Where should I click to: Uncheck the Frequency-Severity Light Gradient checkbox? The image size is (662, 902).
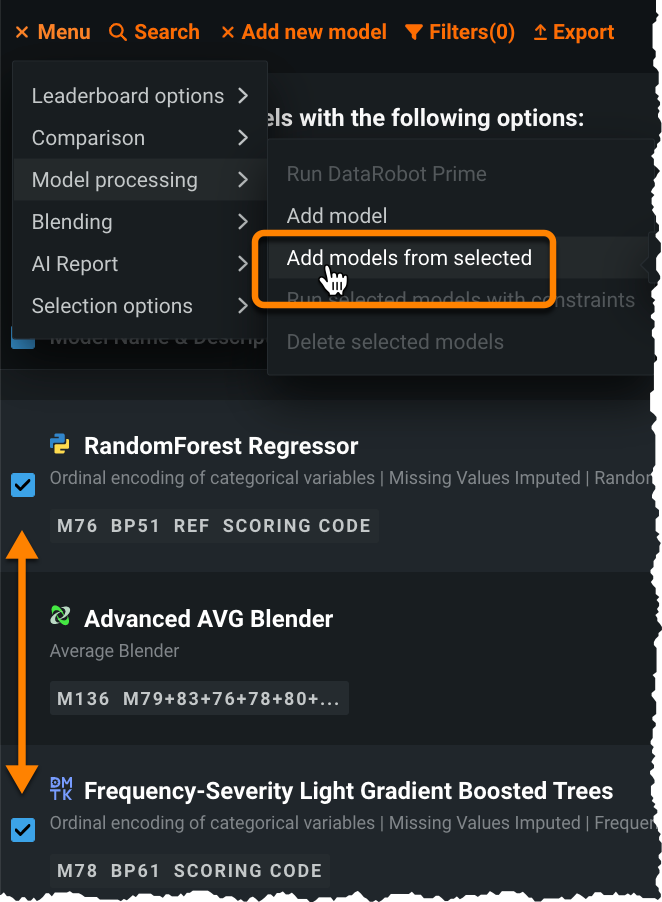pos(22,830)
